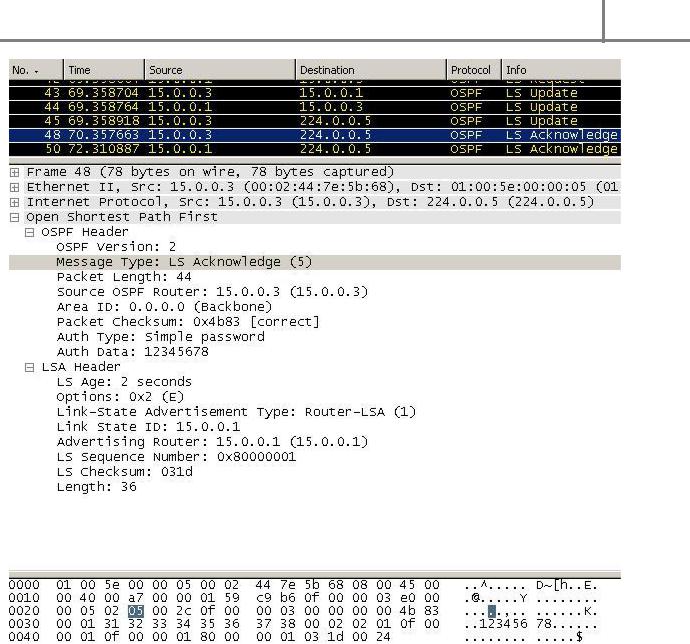Screen dimensions: 690x644
Task: Select Link State ID: 15.0.0.1 field
Action: pos(148,427)
